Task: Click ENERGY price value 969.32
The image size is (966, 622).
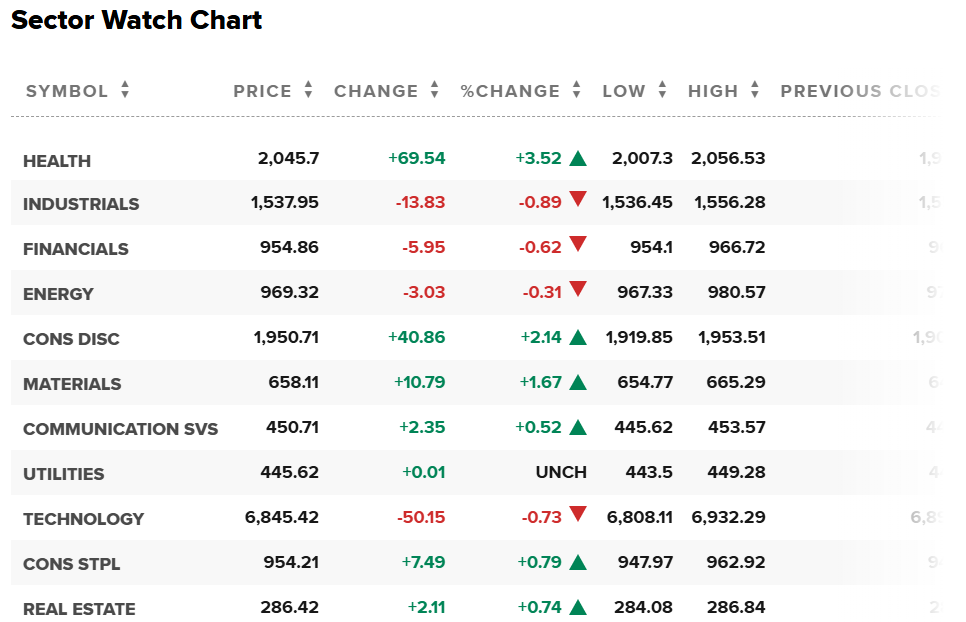Action: pyautogui.click(x=290, y=292)
